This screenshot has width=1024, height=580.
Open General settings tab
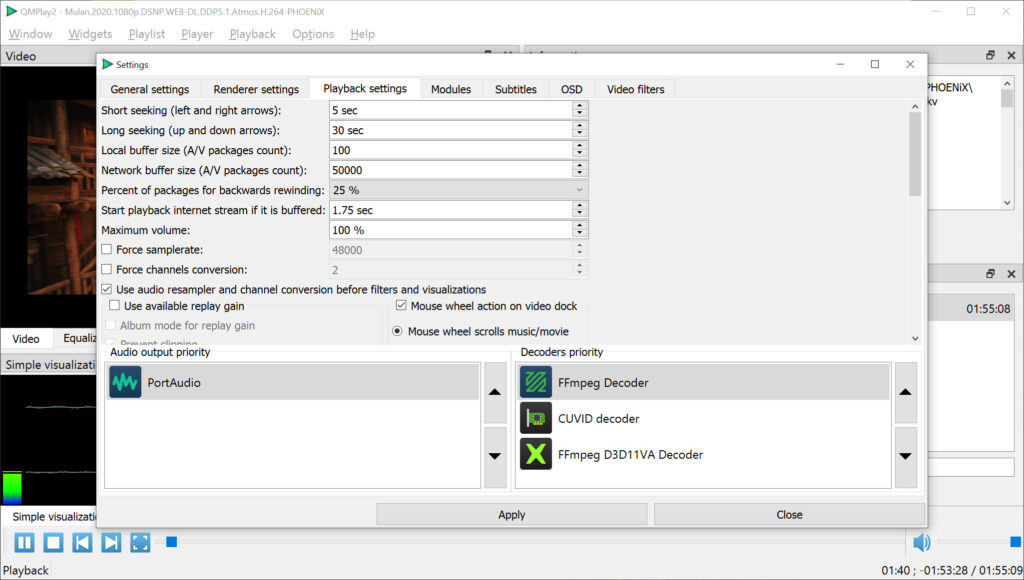(150, 89)
